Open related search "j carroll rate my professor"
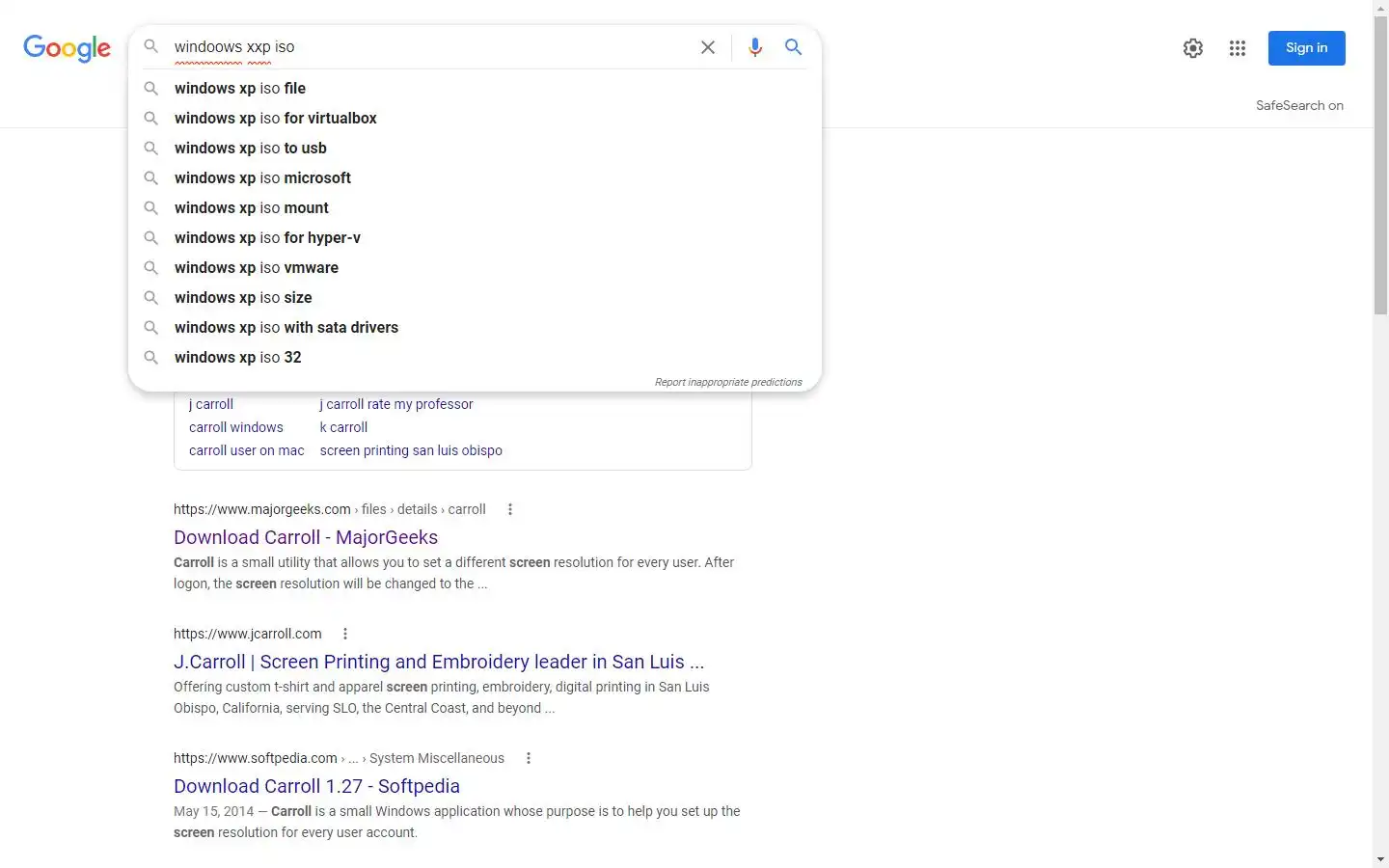The height and width of the screenshot is (868, 1389). pos(396,404)
